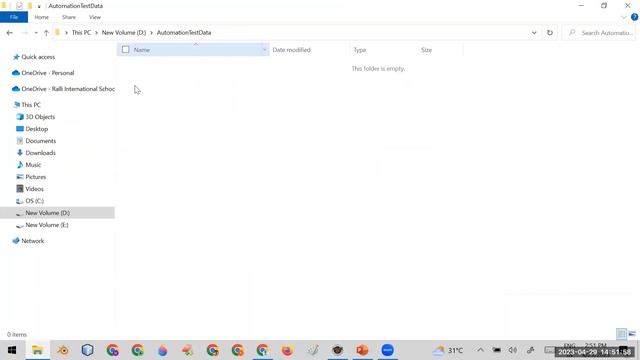Switch to details view icon in status bar

621,334
